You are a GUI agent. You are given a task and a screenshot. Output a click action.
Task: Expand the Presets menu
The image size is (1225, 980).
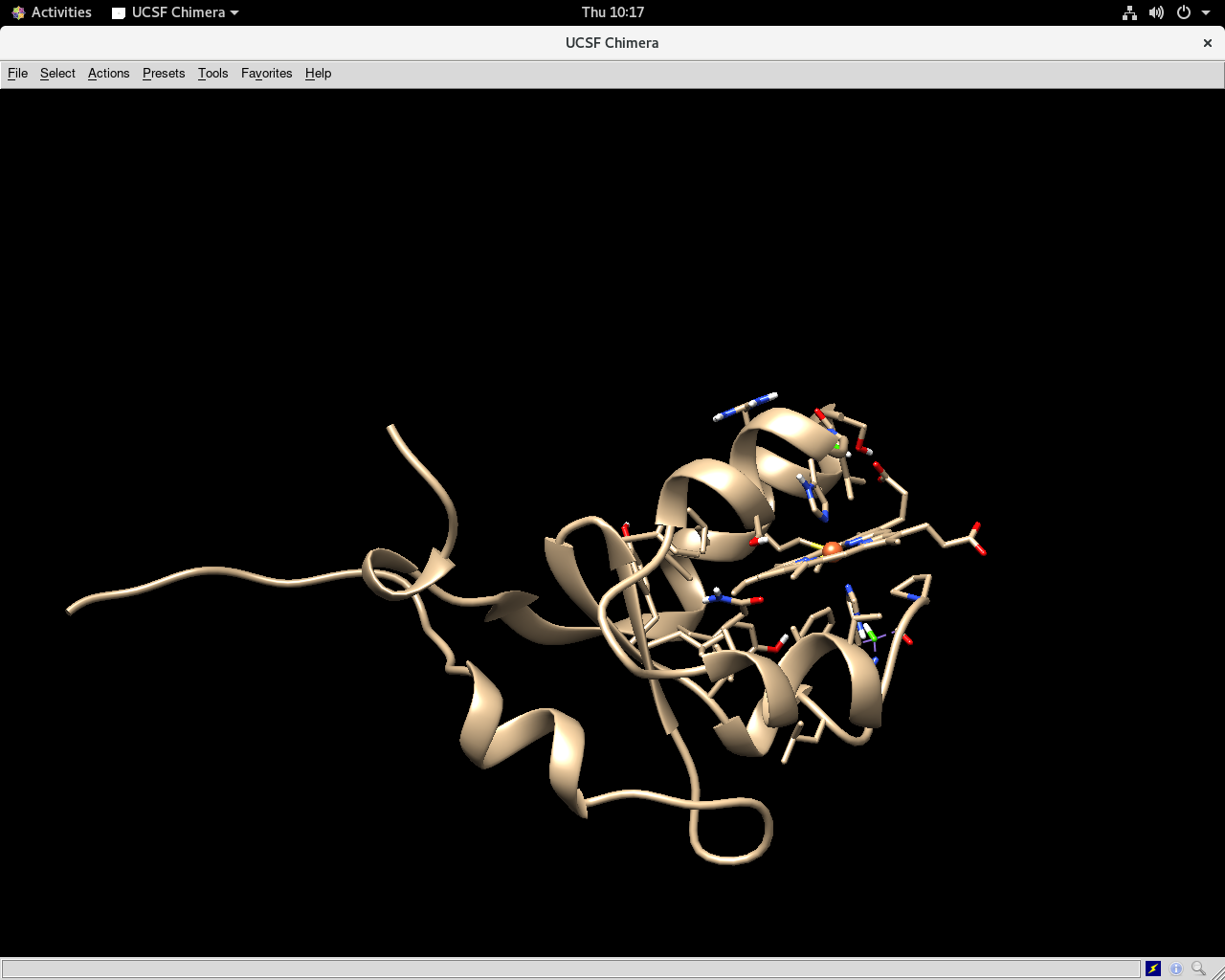[x=164, y=74]
